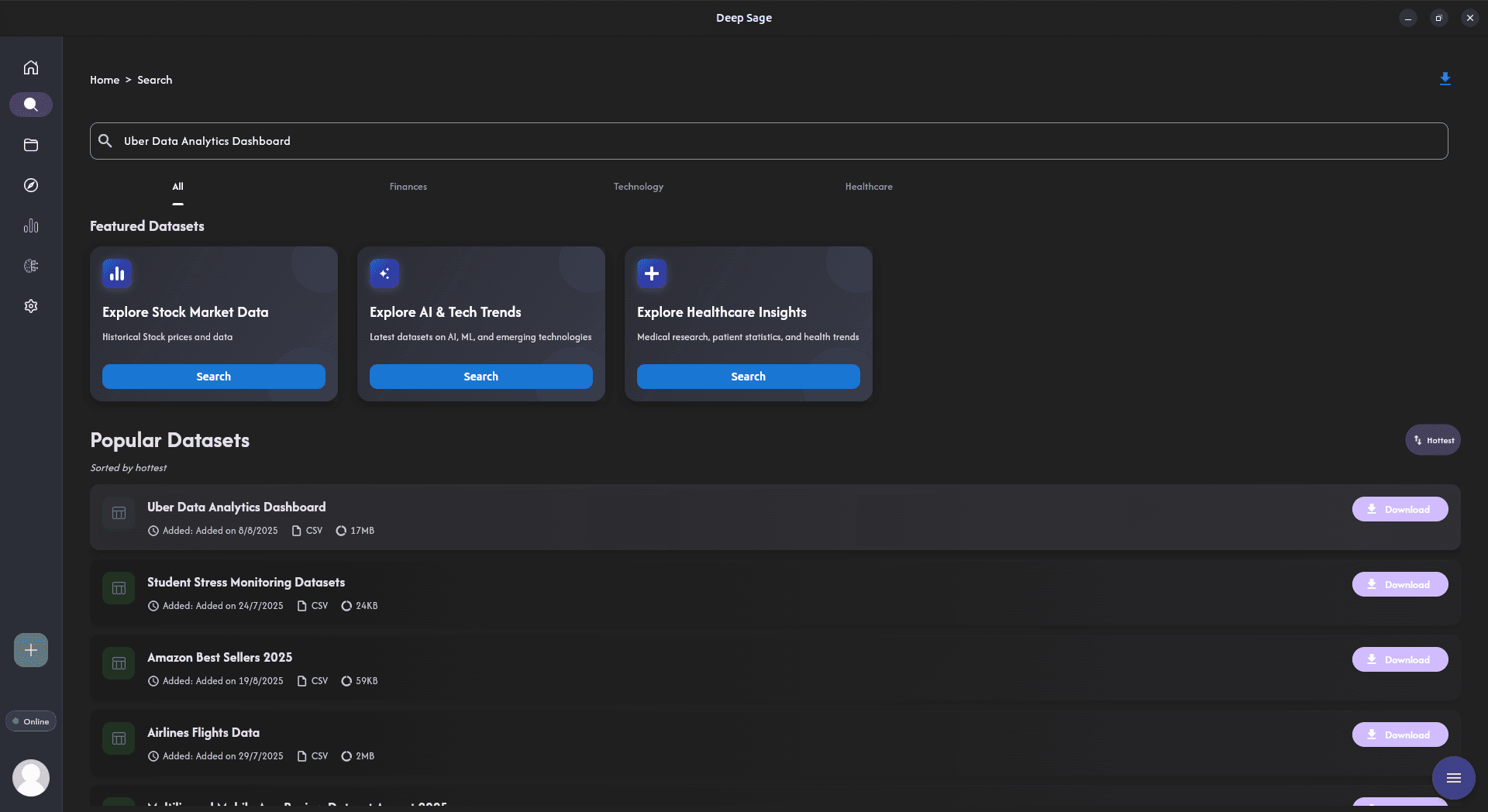Click the Home breadcrumb link
This screenshot has width=1488, height=812.
105,80
